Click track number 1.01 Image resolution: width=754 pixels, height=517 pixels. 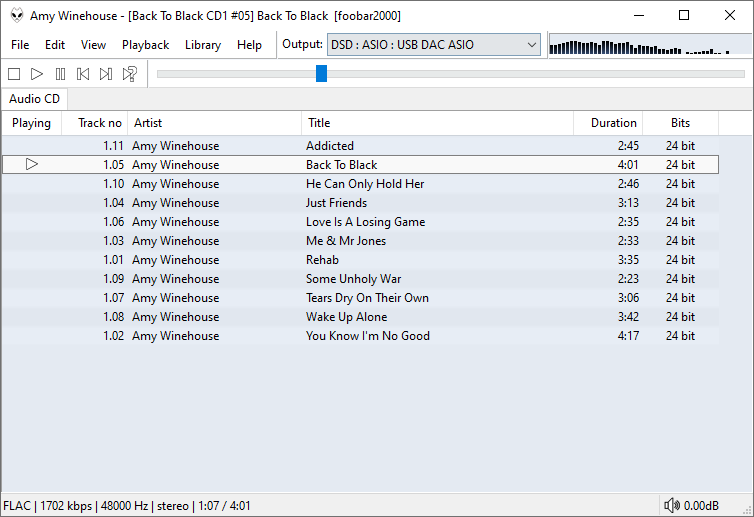point(113,260)
